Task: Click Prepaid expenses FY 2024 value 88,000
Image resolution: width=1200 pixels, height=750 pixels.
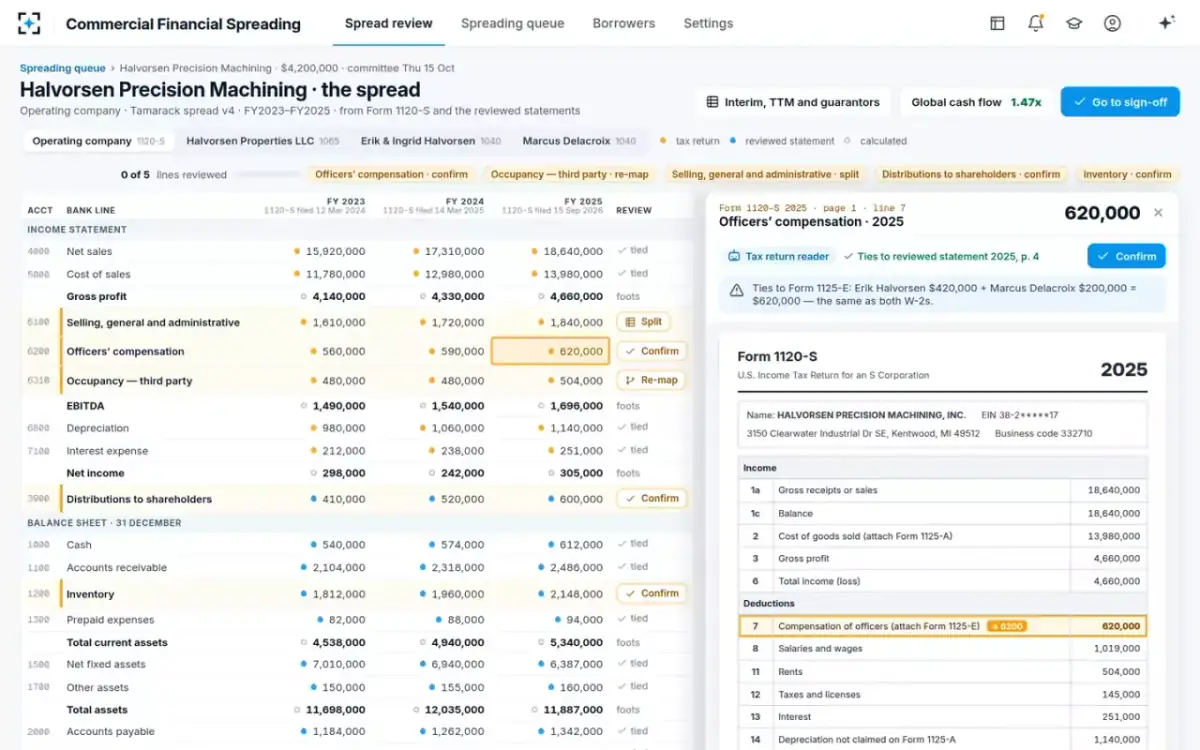Action: coord(466,620)
